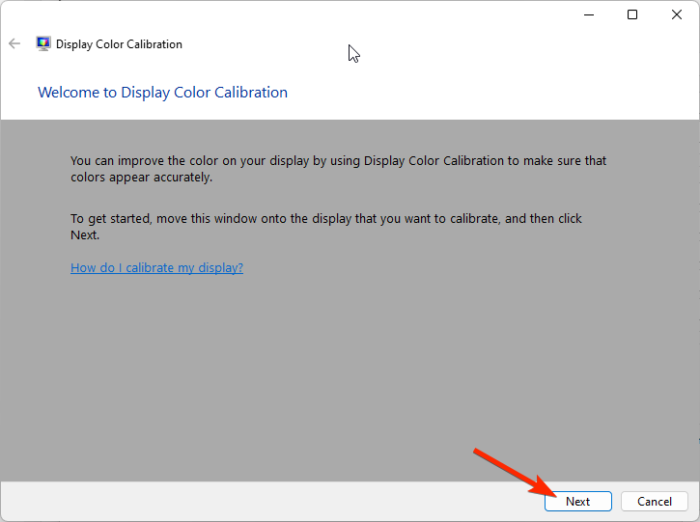
Task: Open the "How do I calibrate my display?" link
Action: tap(157, 268)
